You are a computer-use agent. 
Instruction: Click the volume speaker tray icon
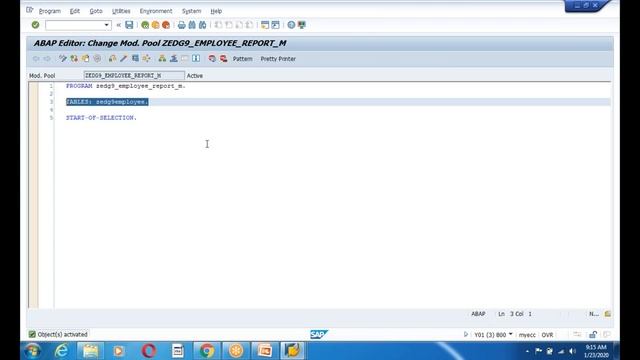pyautogui.click(x=572, y=351)
